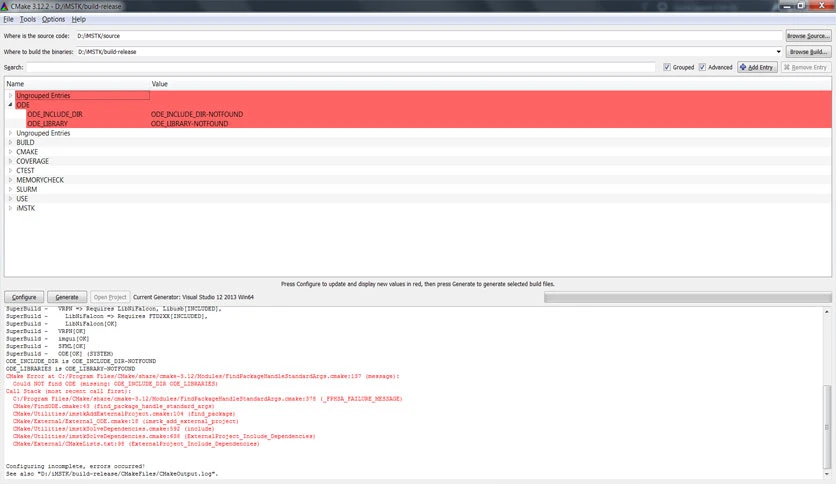Viewport: 836px width, 484px height.
Task: Click the output log scroll-up arrow
Action: pyautogui.click(x=827, y=312)
